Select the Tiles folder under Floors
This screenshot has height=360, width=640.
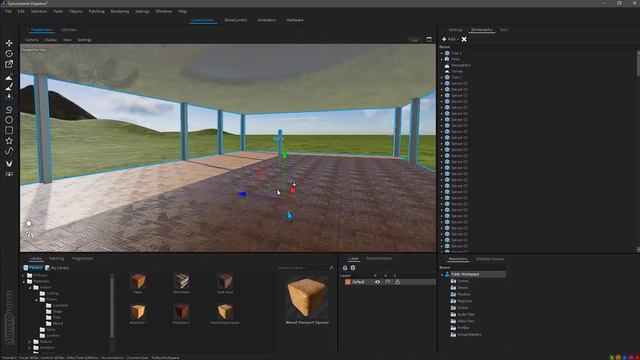(54, 318)
